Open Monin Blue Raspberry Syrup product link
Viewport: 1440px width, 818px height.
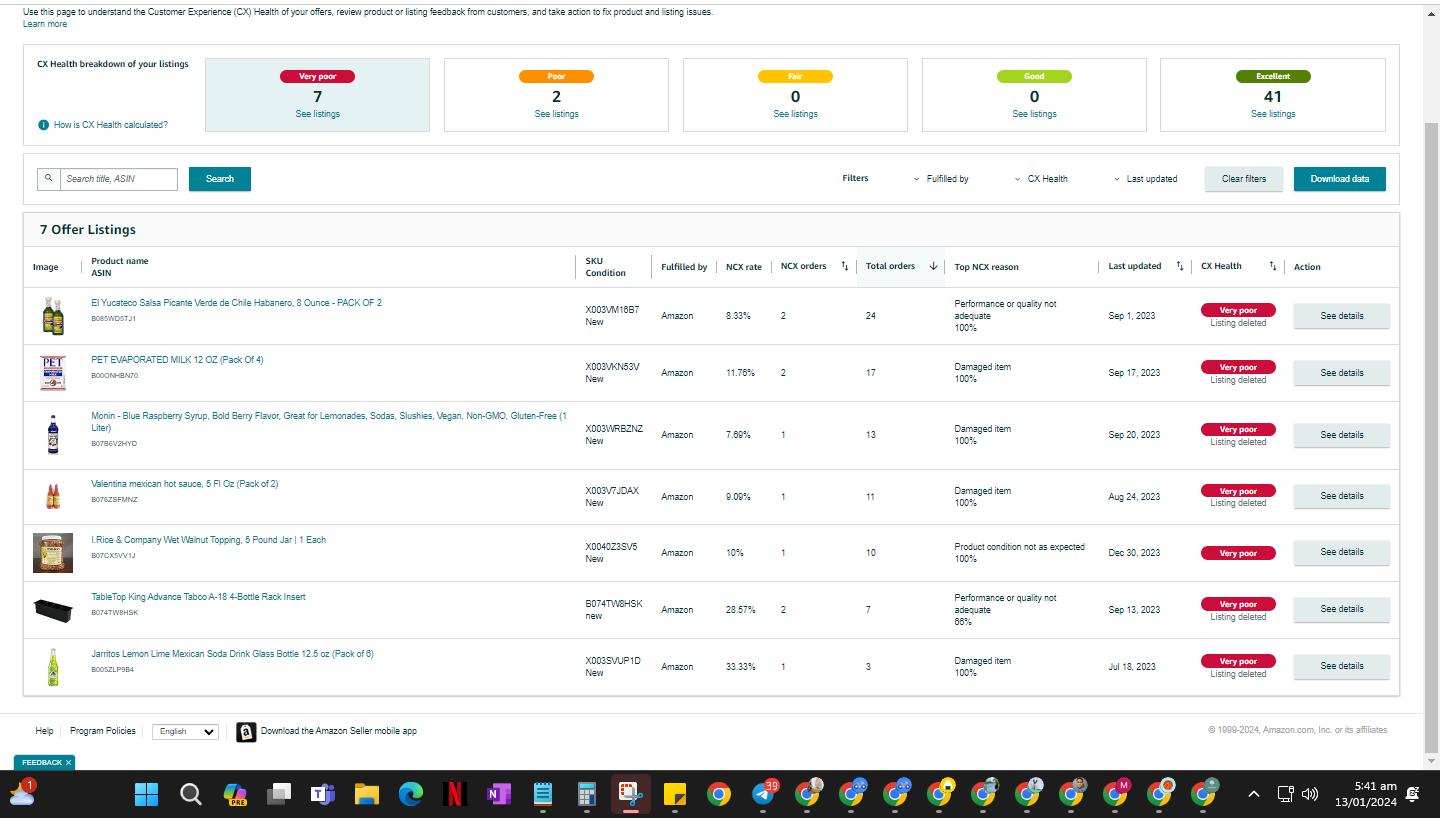click(x=329, y=422)
